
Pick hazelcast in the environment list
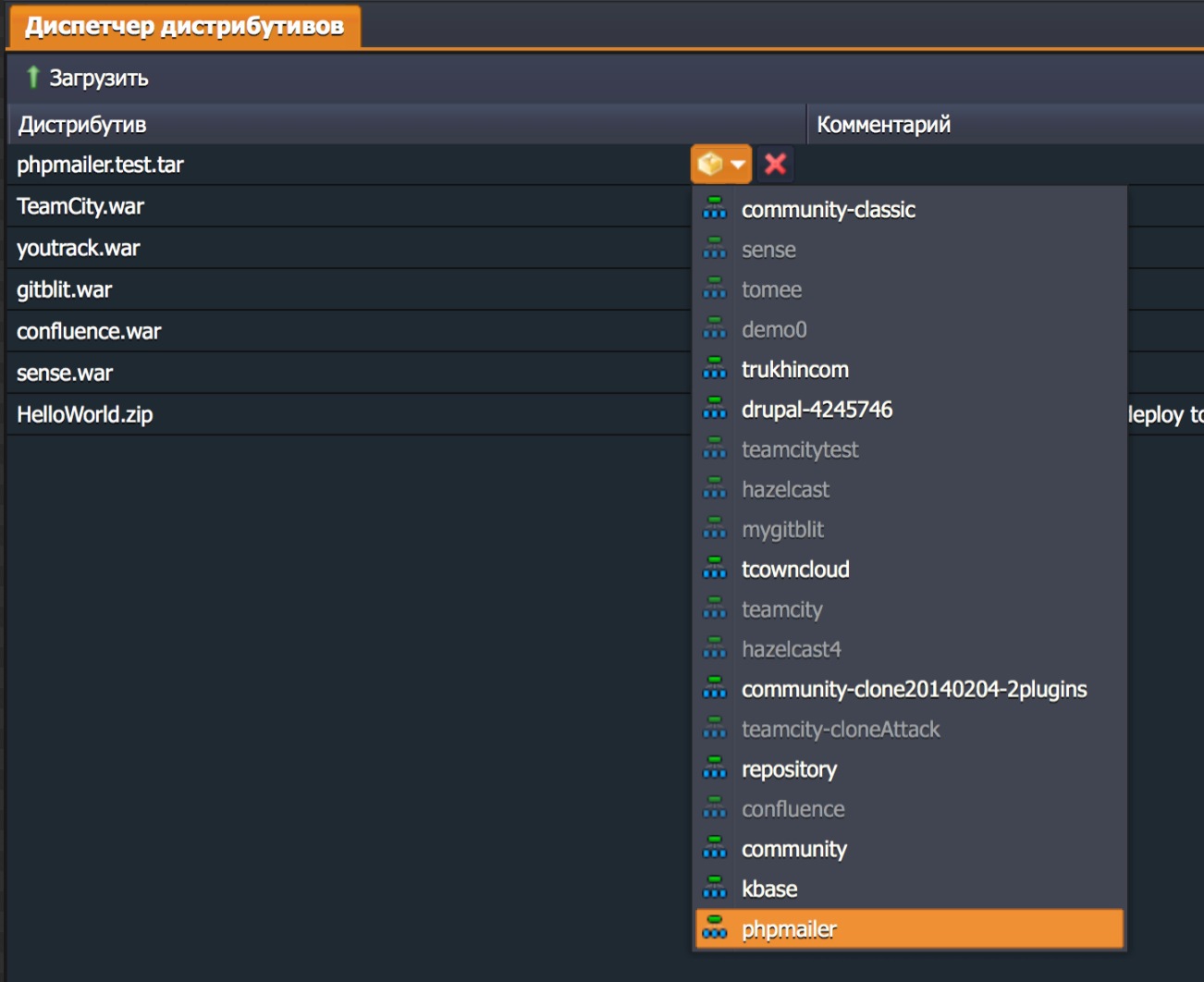click(910, 489)
